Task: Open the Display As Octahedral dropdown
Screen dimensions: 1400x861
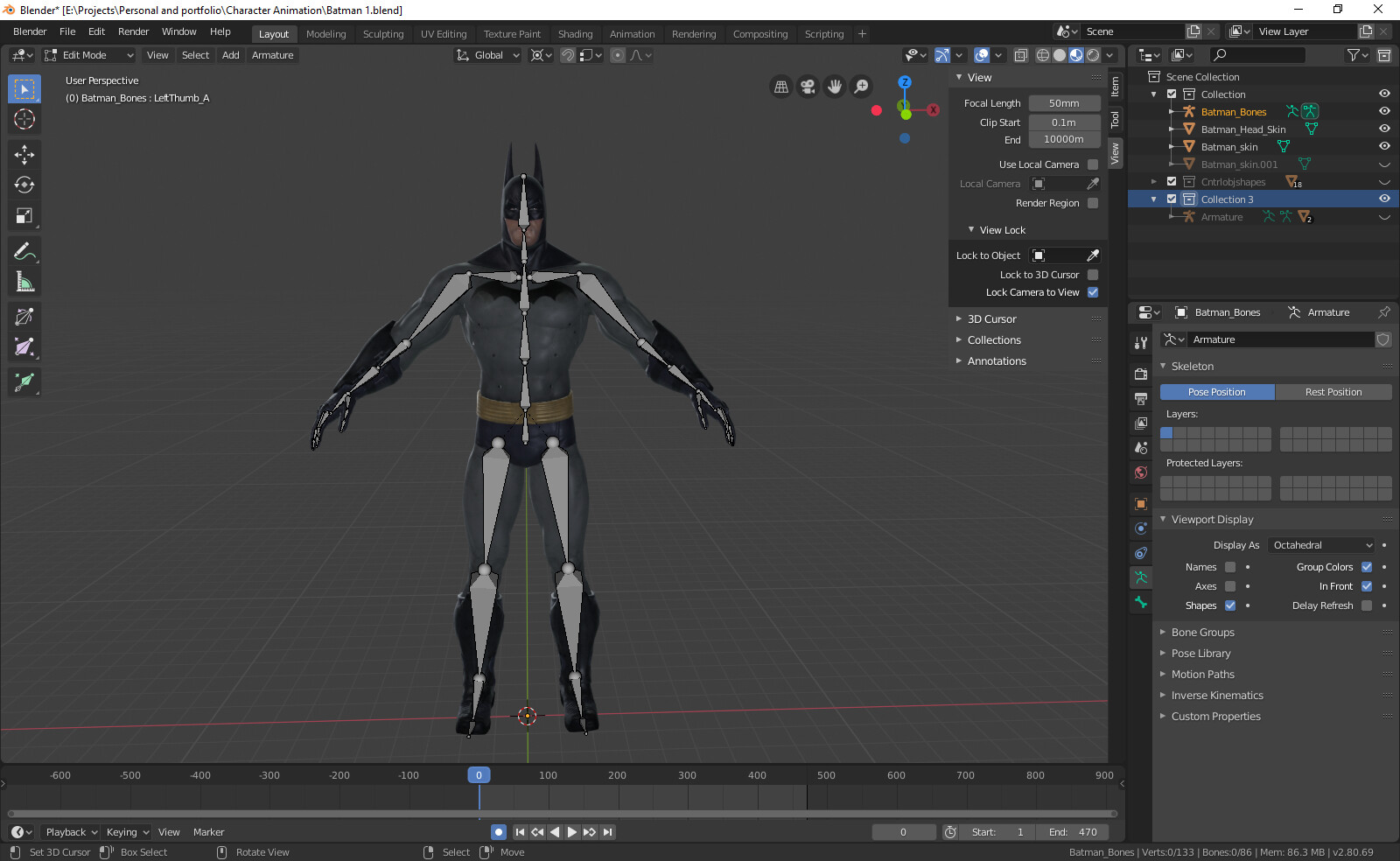Action: [x=1322, y=545]
